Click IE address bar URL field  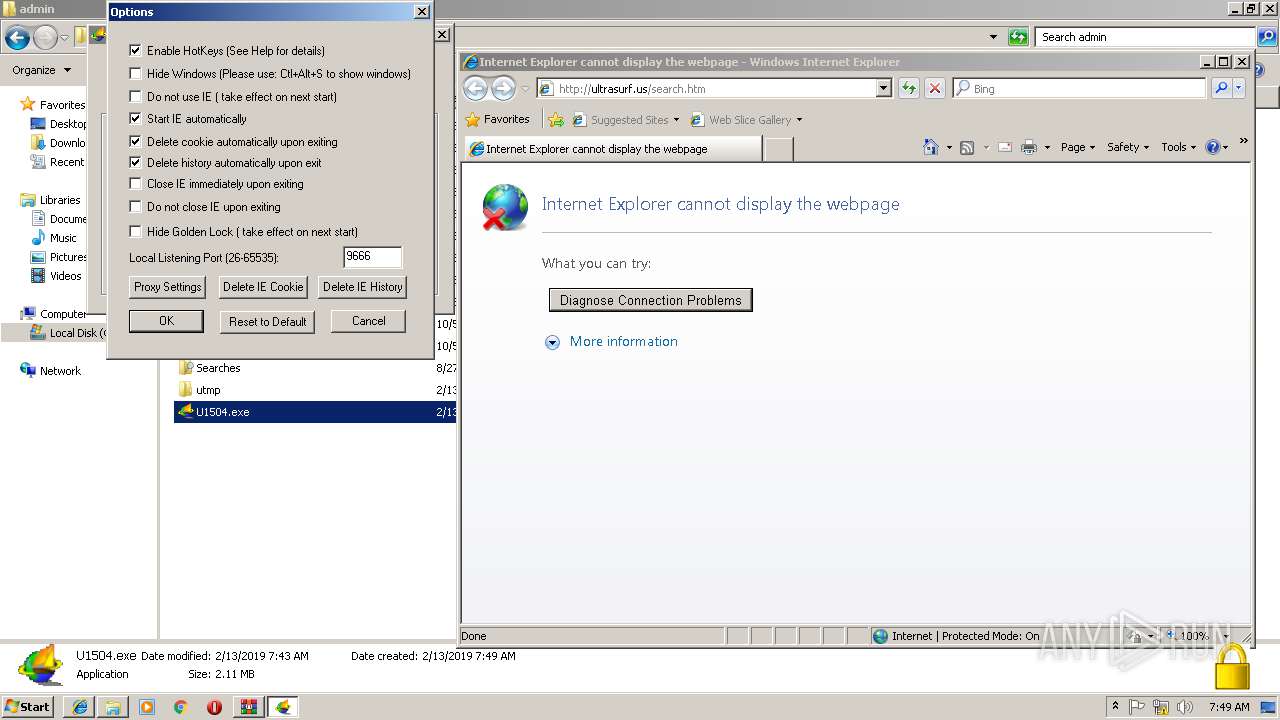706,88
